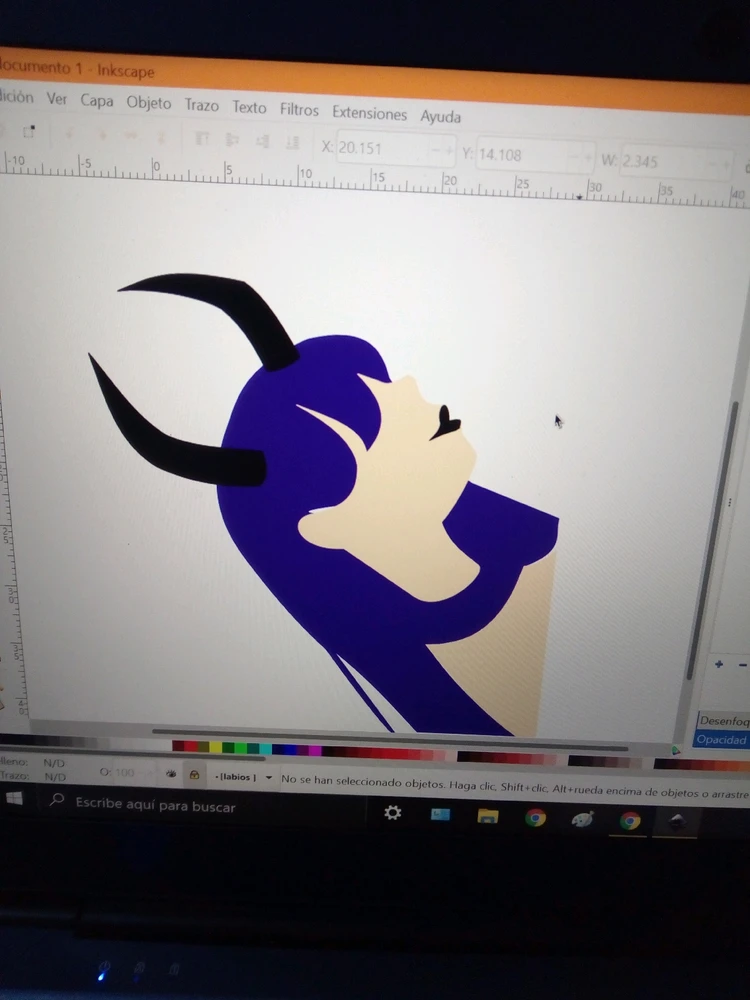The height and width of the screenshot is (1000, 750).
Task: Open the labios layer dropdown
Action: pos(243,777)
